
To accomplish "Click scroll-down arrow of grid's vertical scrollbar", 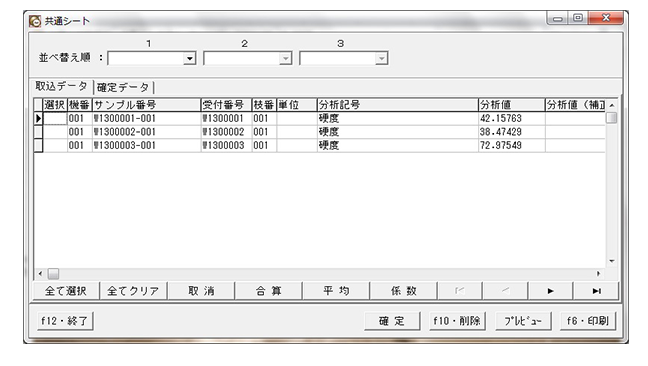I will pos(612,261).
